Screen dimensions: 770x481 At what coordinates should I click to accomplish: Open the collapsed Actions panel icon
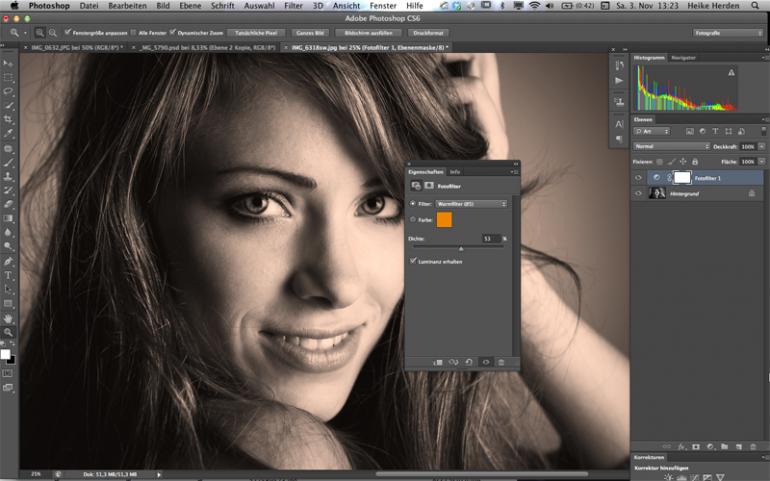(x=619, y=81)
